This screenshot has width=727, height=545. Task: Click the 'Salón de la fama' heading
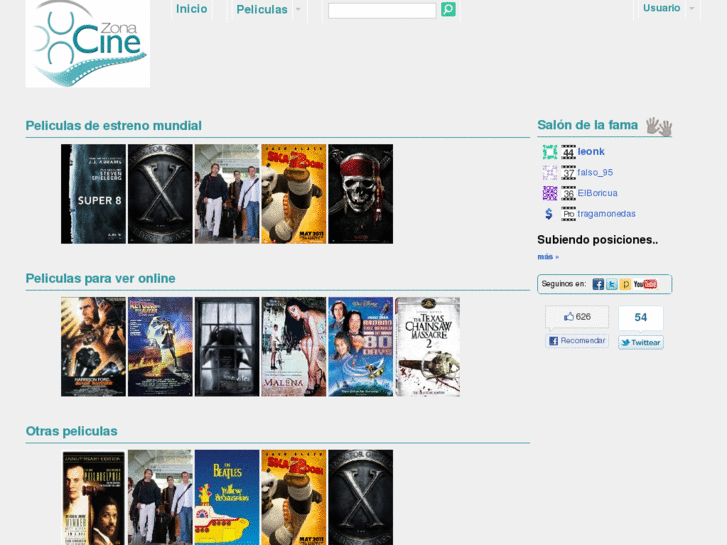click(x=587, y=125)
